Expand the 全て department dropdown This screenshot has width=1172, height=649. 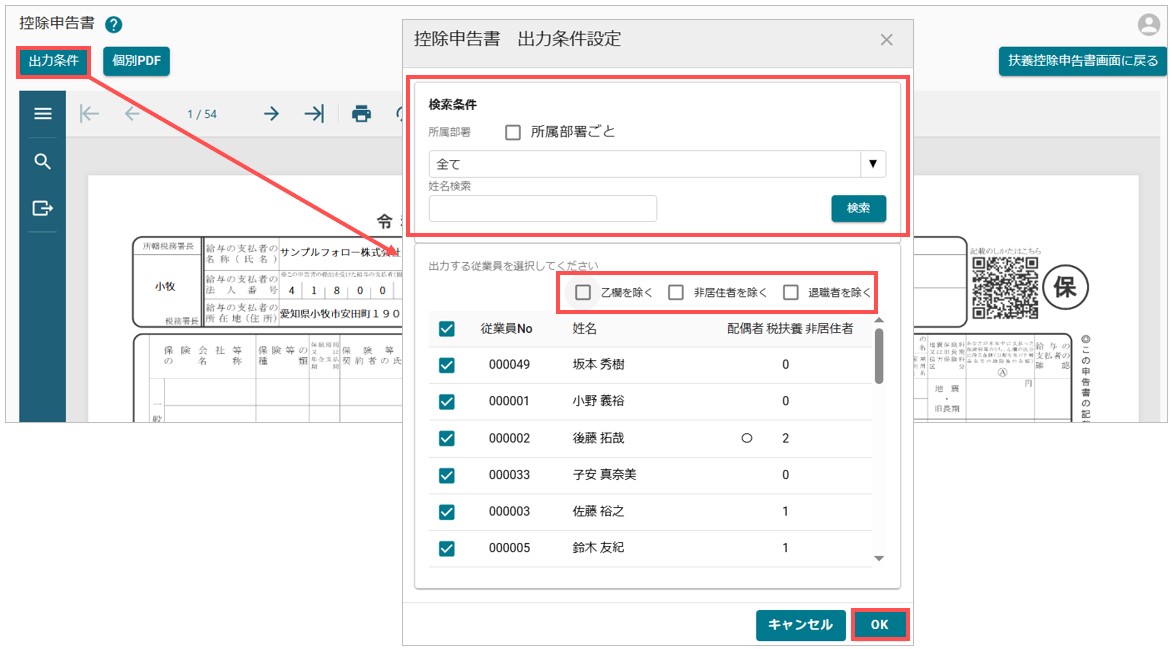click(x=872, y=164)
